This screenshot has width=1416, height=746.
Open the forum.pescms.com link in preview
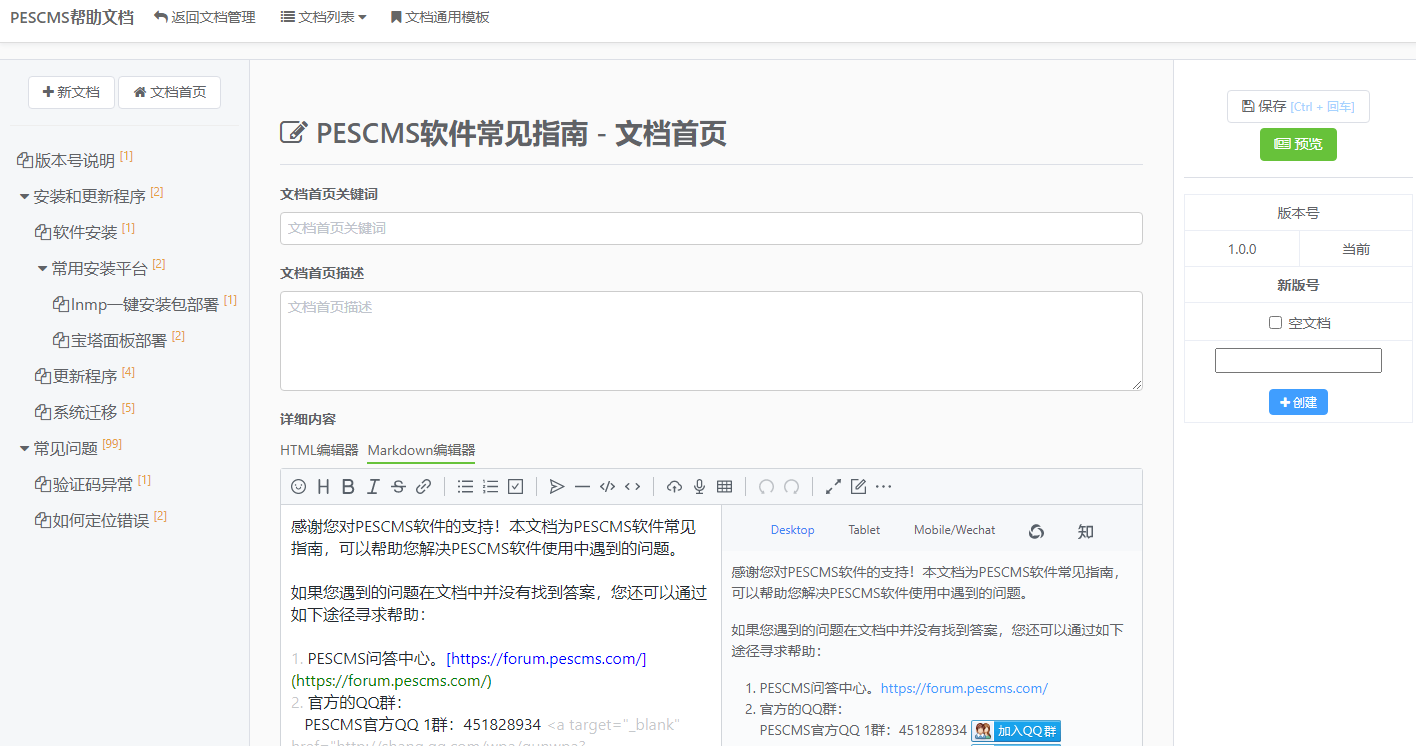pos(964,688)
